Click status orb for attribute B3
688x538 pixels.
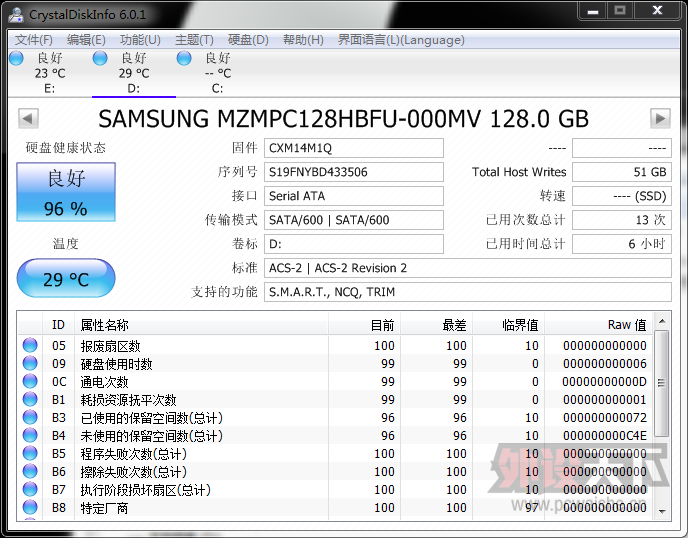30,417
